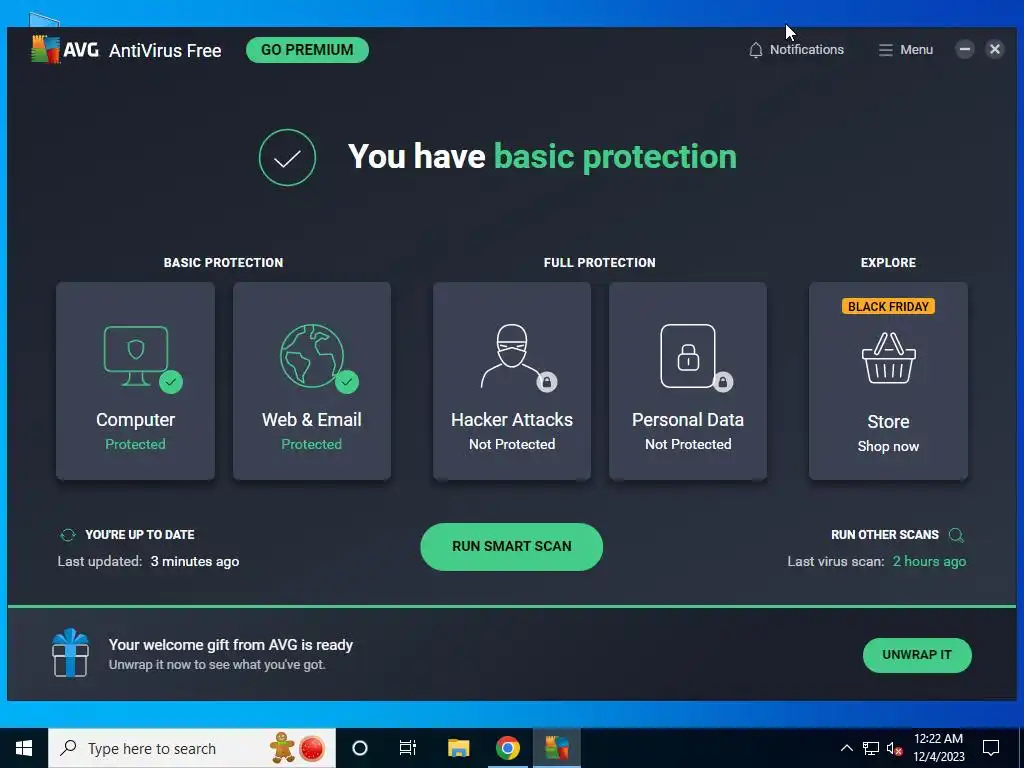This screenshot has height=768, width=1024.
Task: Click the green check badge on Computer
Action: [171, 381]
